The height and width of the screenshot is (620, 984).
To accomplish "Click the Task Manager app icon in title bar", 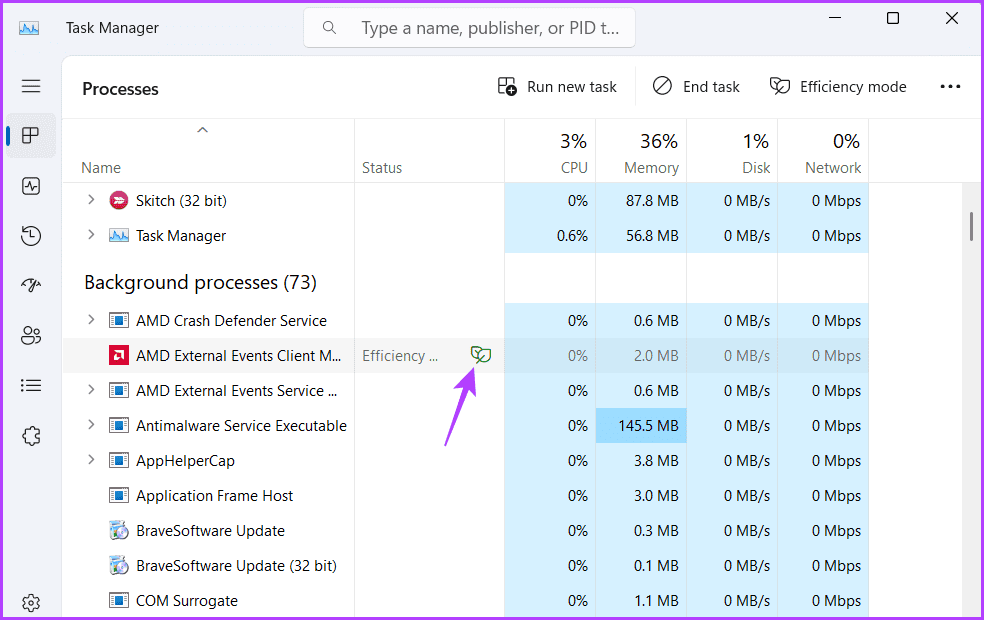I will (29, 28).
